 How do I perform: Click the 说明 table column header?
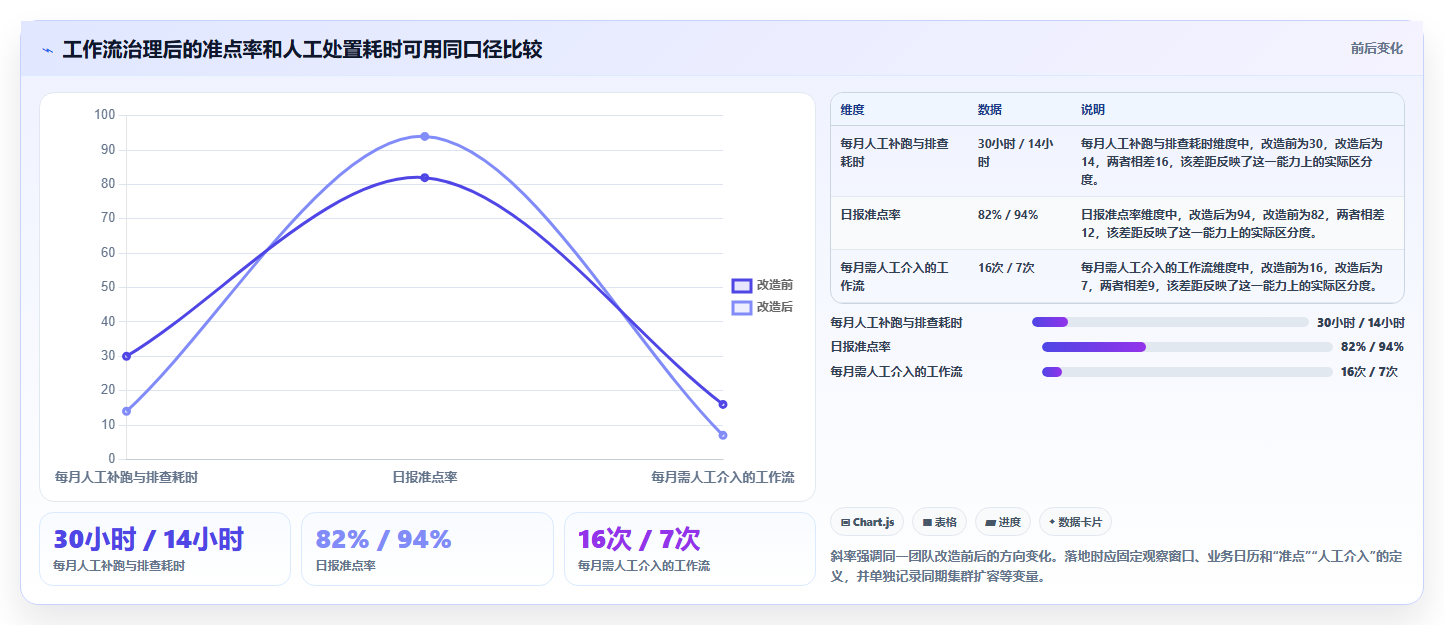click(1093, 110)
